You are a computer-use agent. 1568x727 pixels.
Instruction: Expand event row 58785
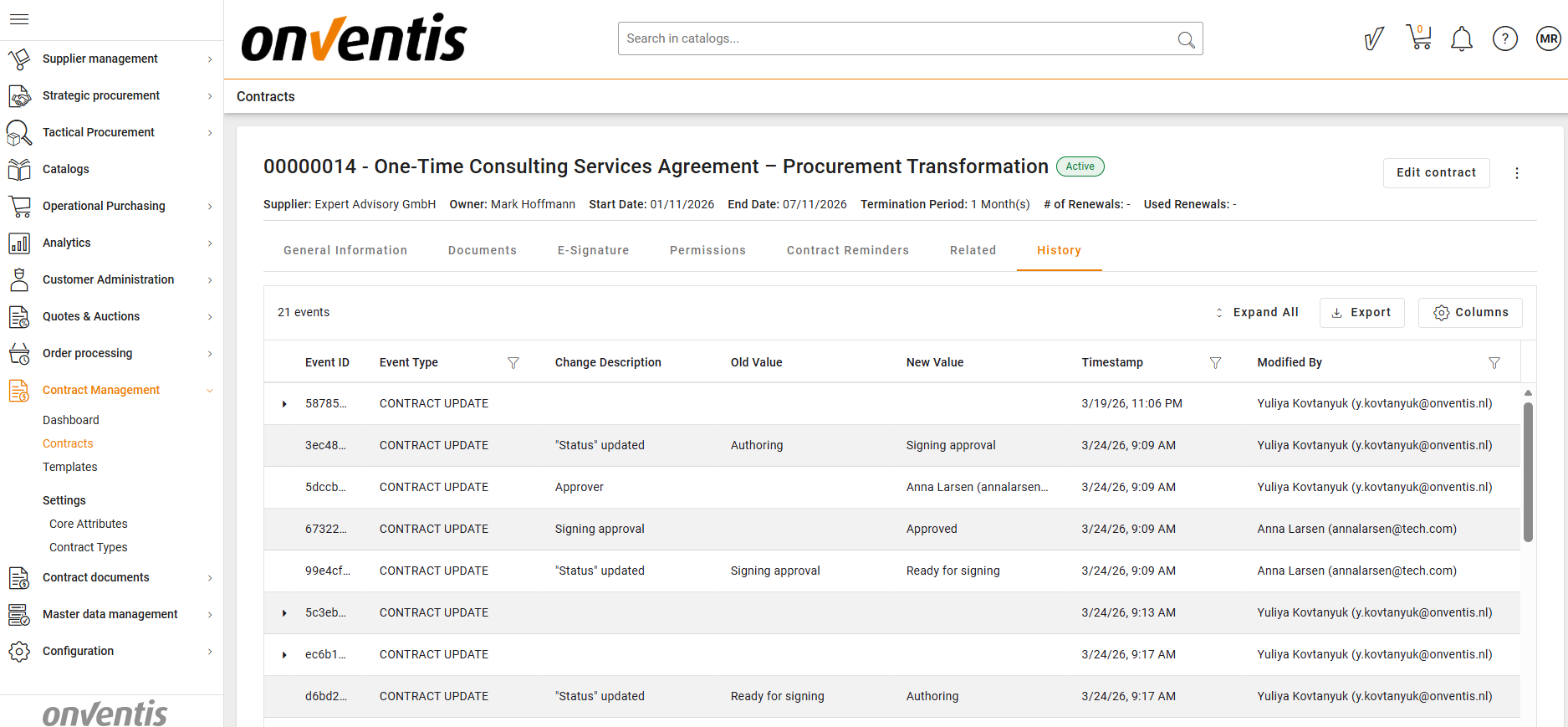(284, 404)
